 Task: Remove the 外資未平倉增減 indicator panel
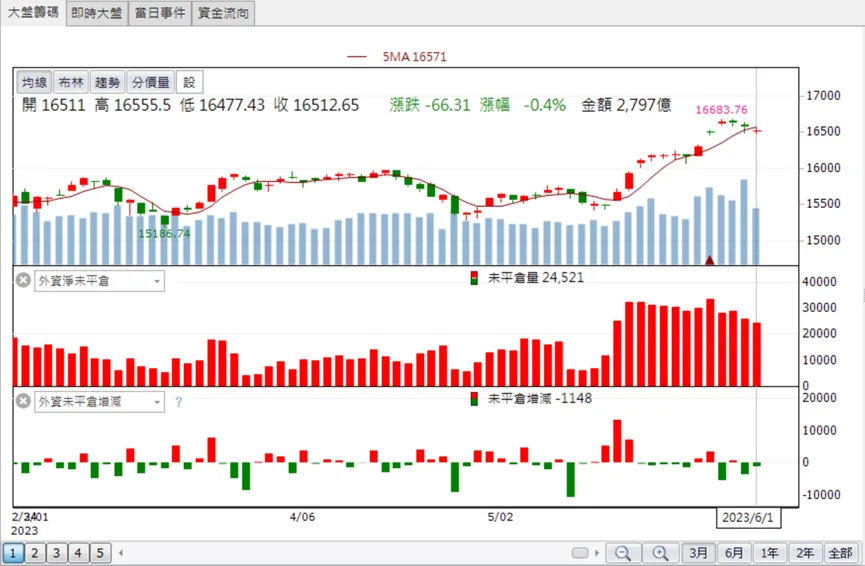23,401
